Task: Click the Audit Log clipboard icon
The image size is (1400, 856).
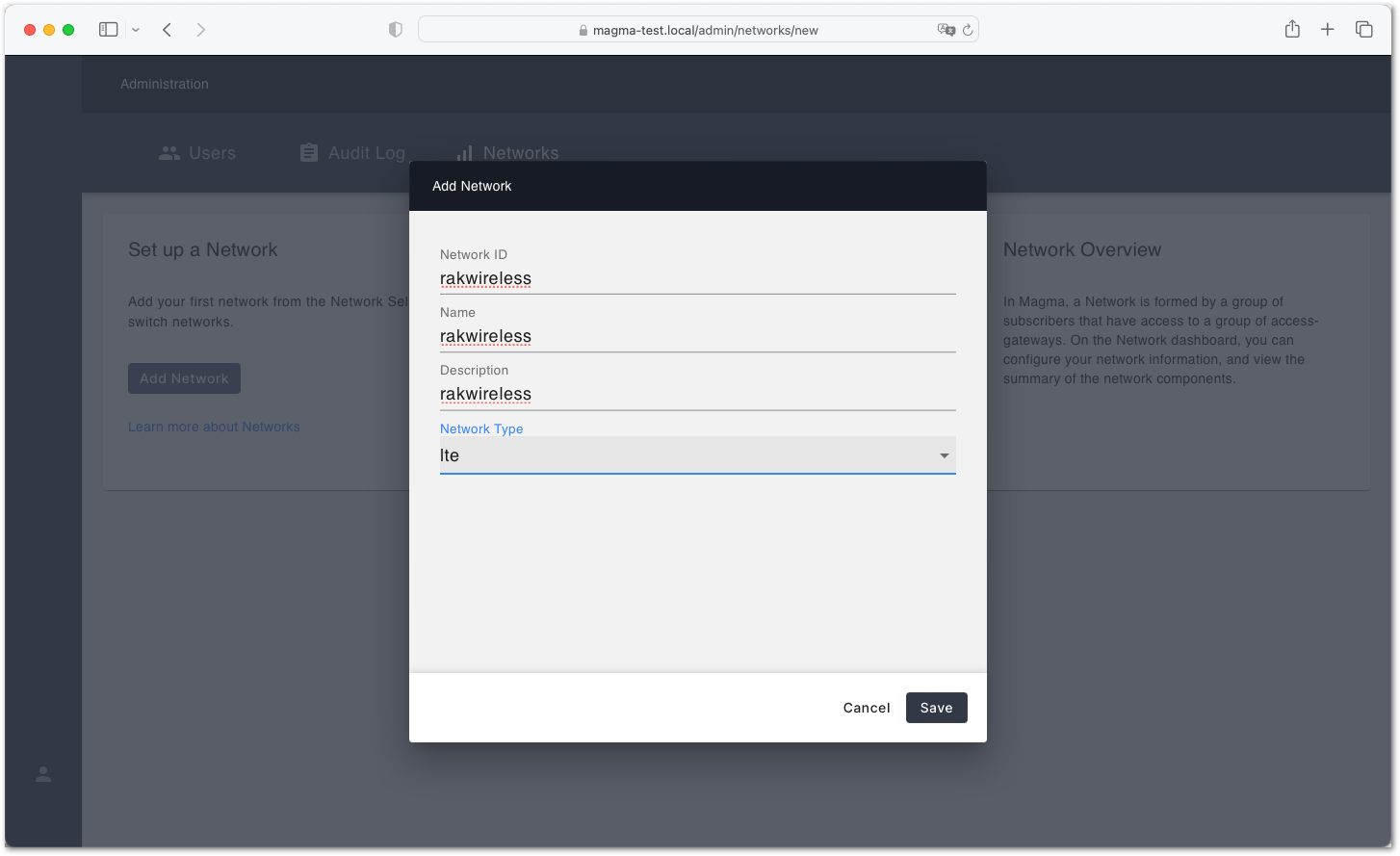Action: (309, 153)
